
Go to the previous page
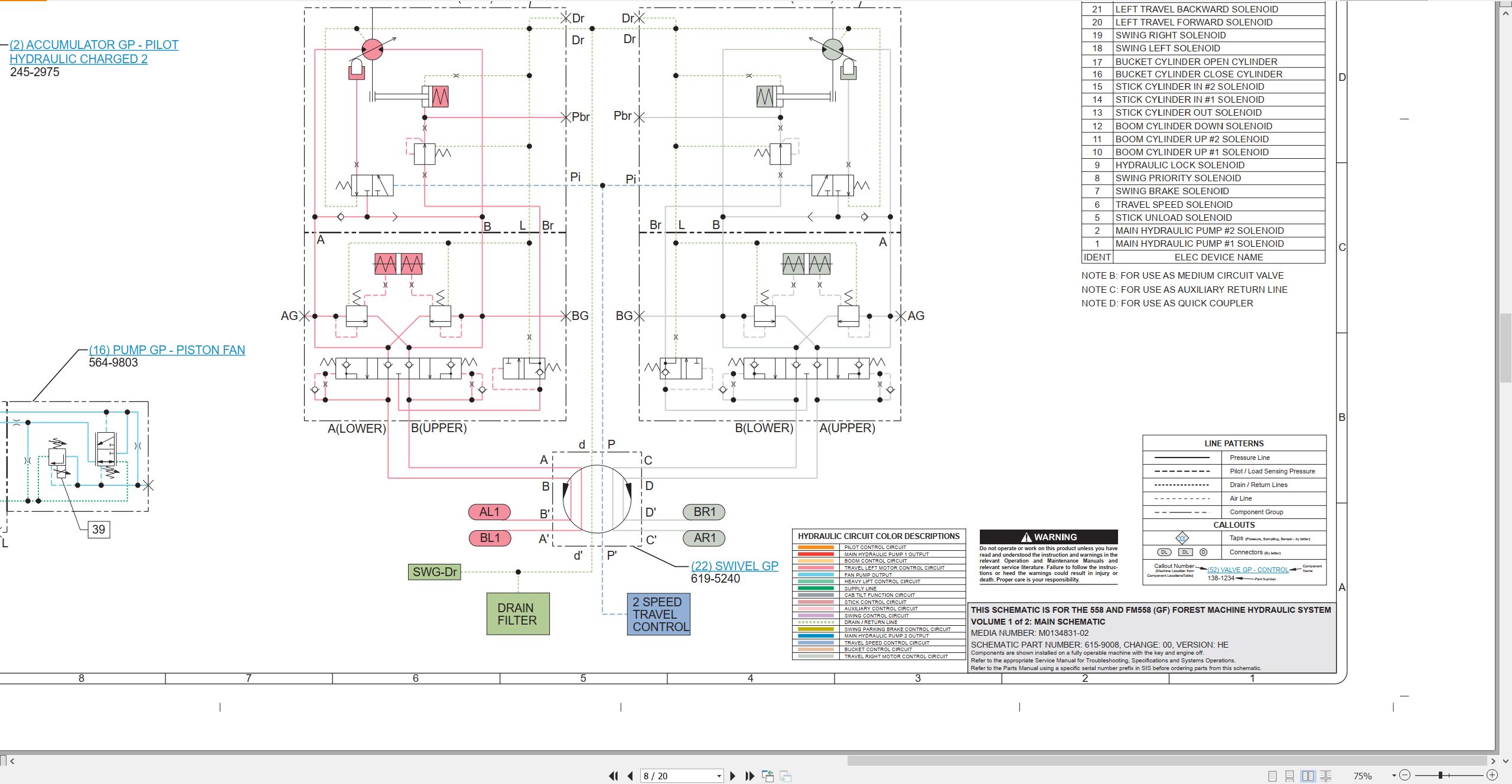pyautogui.click(x=630, y=776)
